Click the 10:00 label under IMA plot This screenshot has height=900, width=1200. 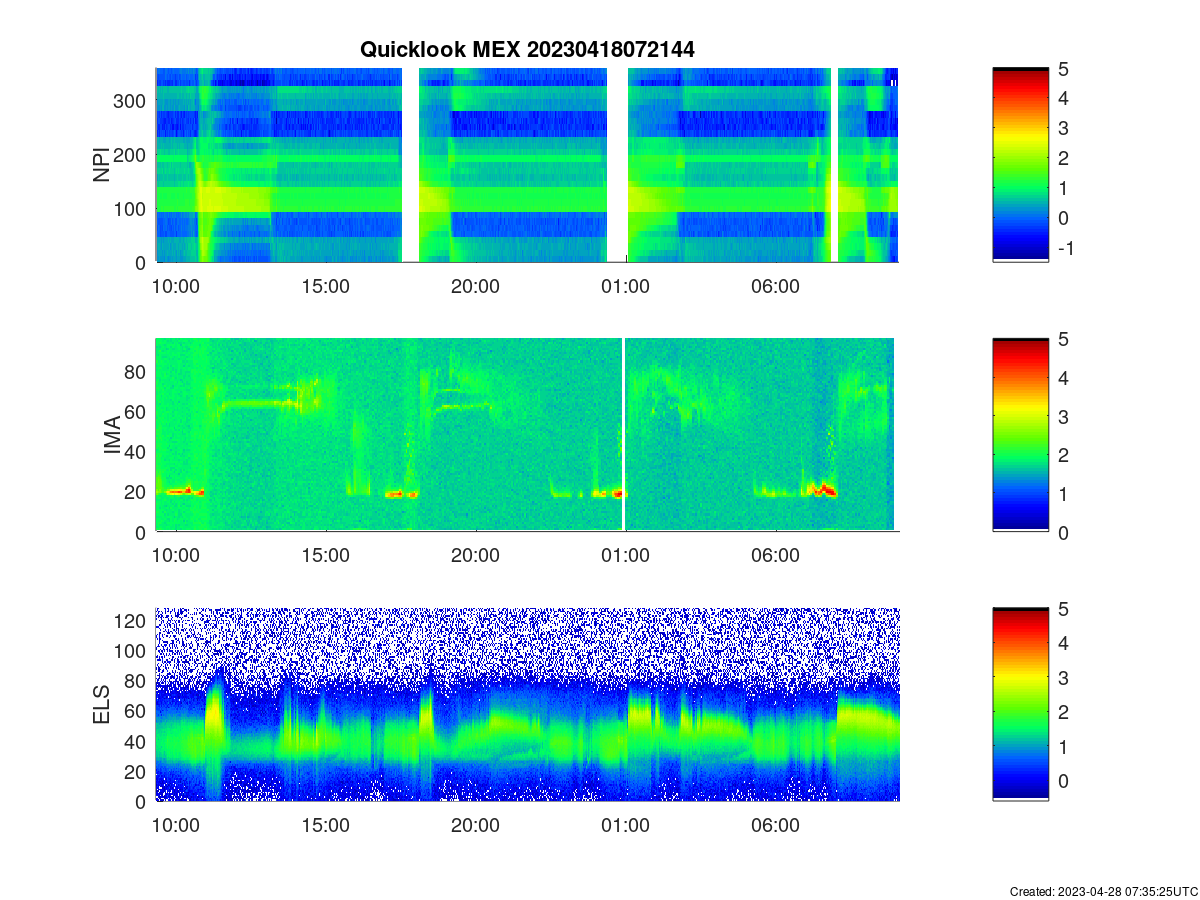coord(175,555)
